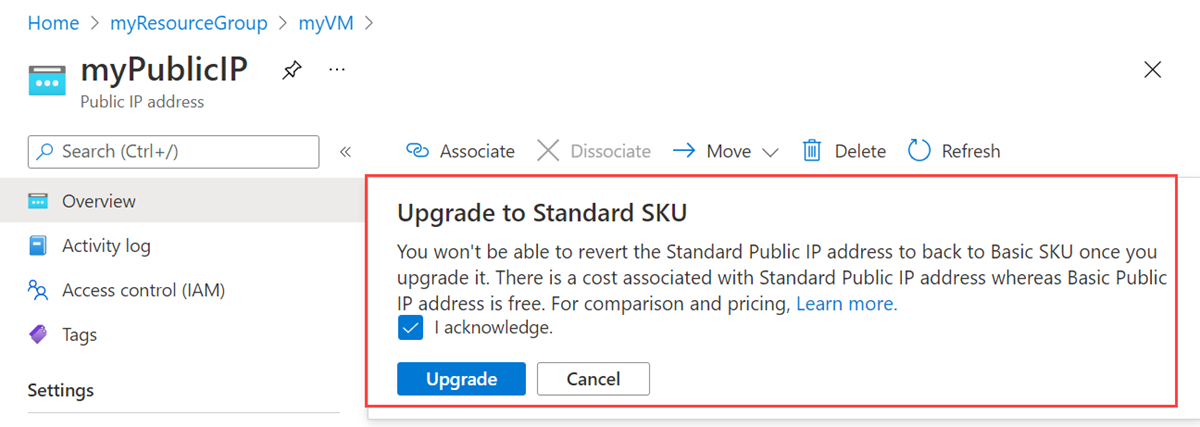Close the myPublicIP blade
Viewport: 1200px width, 427px height.
tap(1152, 69)
